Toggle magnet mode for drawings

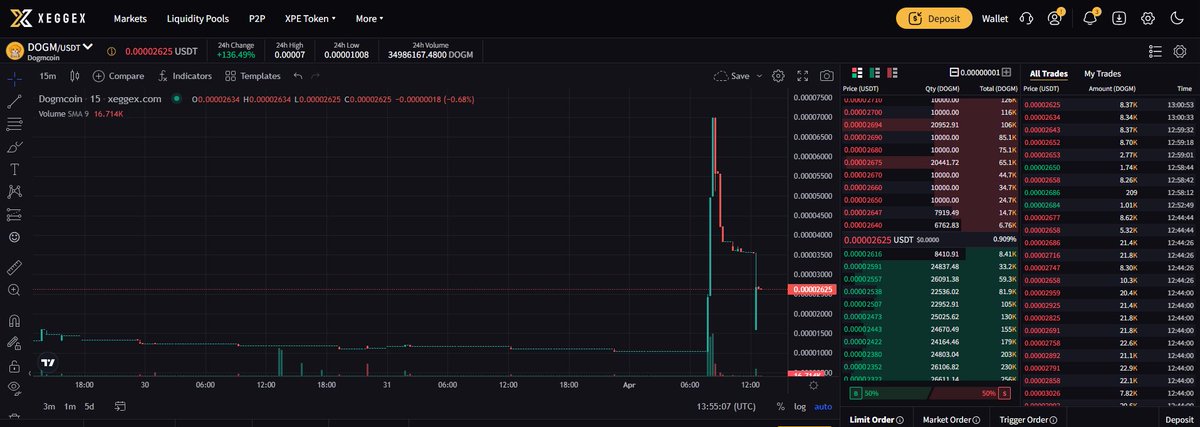click(x=14, y=321)
